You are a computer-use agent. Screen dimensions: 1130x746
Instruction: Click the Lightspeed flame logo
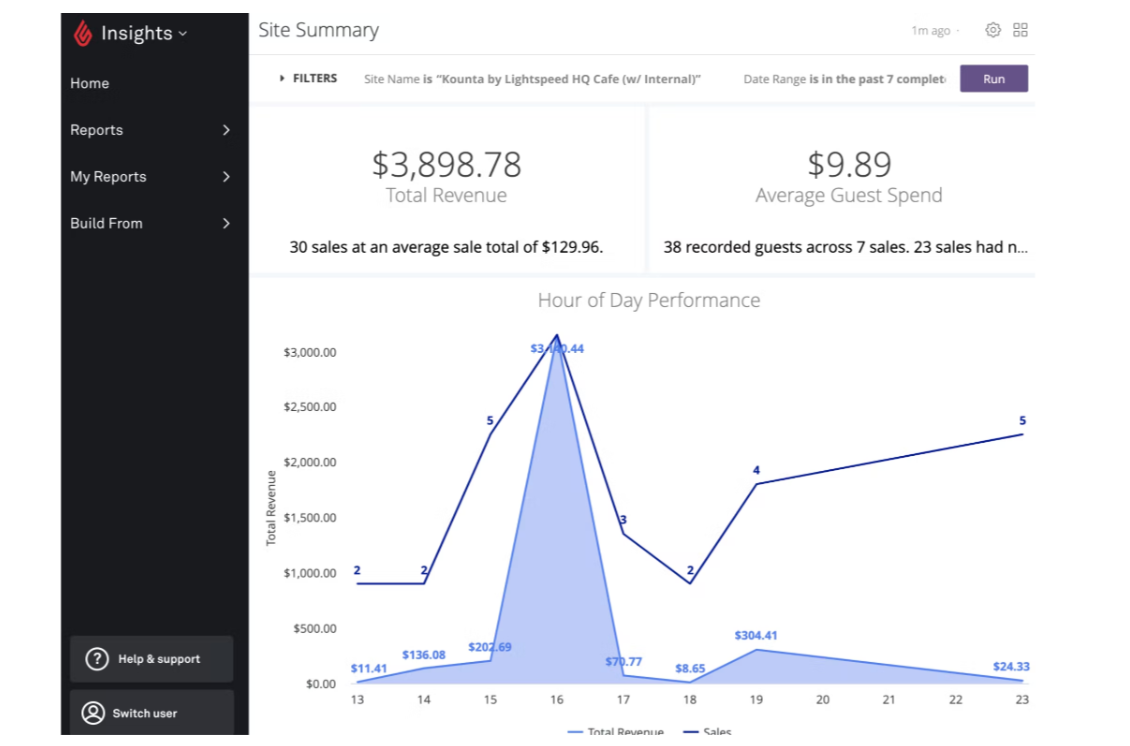point(85,32)
